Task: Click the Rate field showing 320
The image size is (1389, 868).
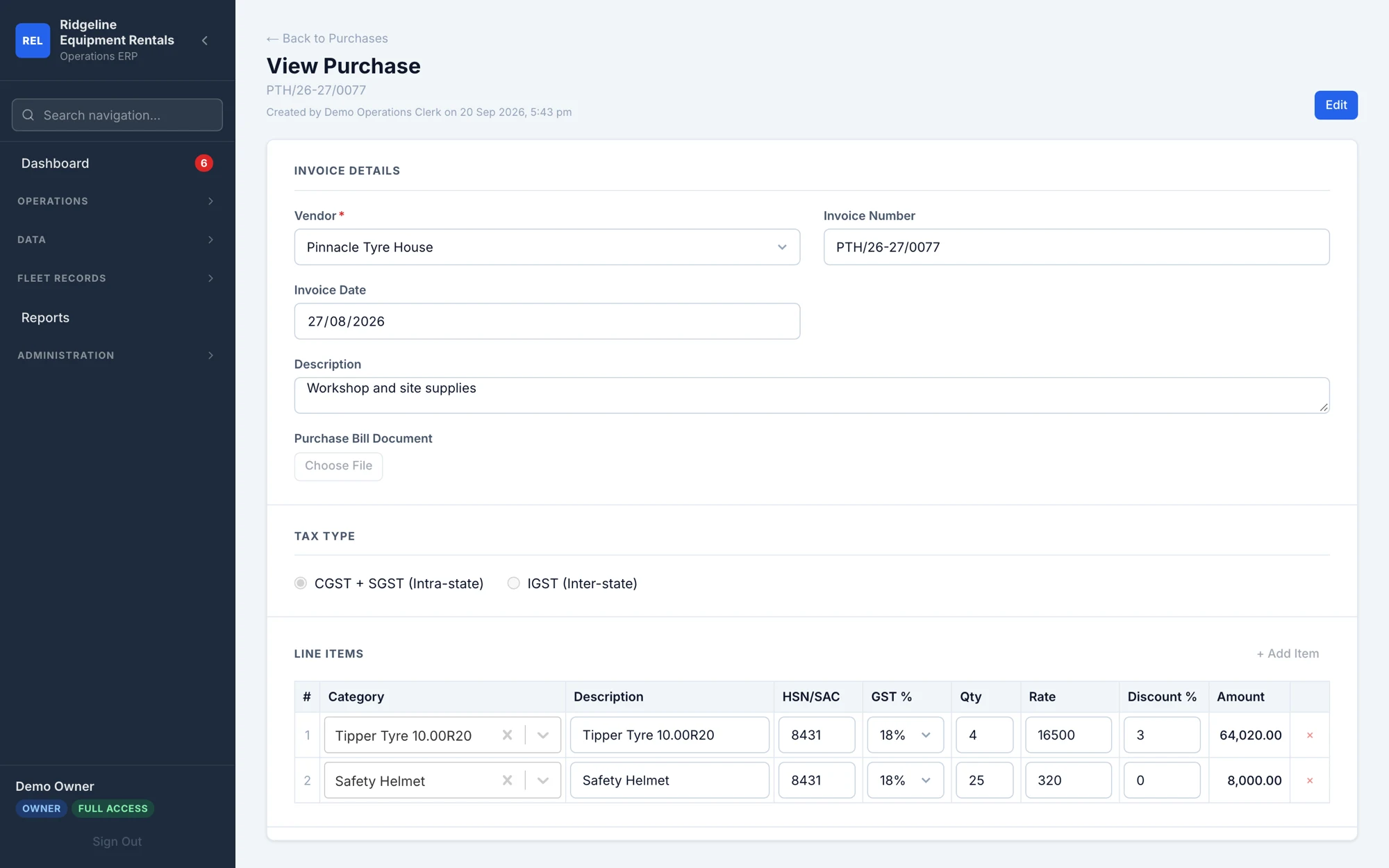Action: [1068, 780]
